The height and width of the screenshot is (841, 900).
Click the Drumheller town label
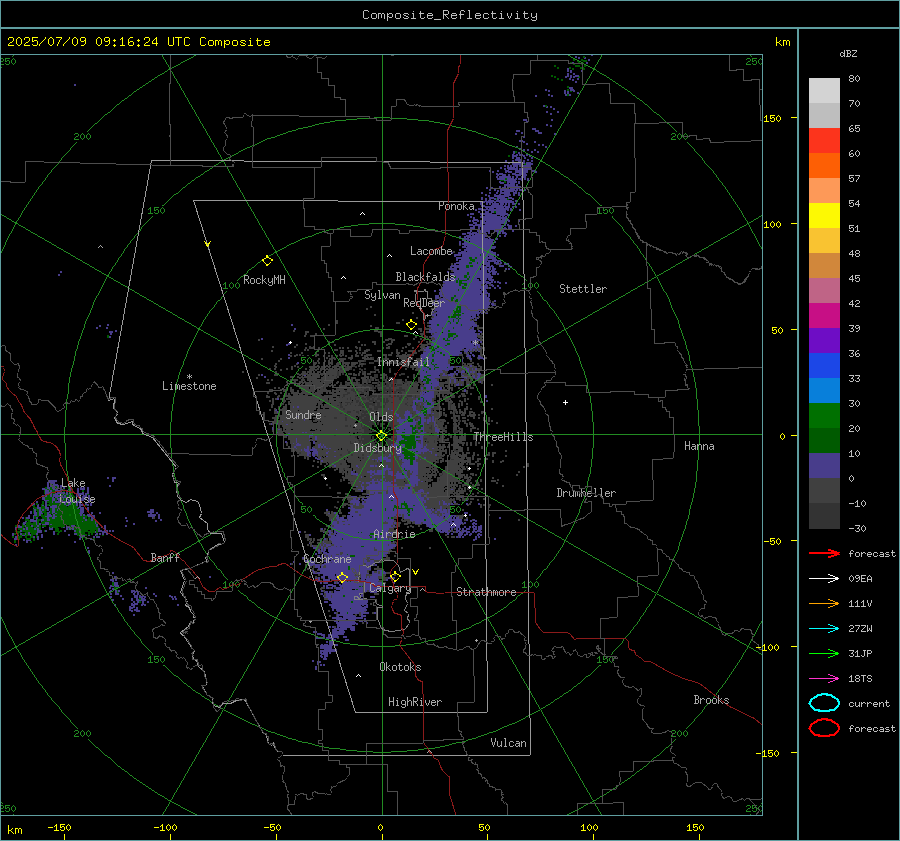tap(586, 493)
